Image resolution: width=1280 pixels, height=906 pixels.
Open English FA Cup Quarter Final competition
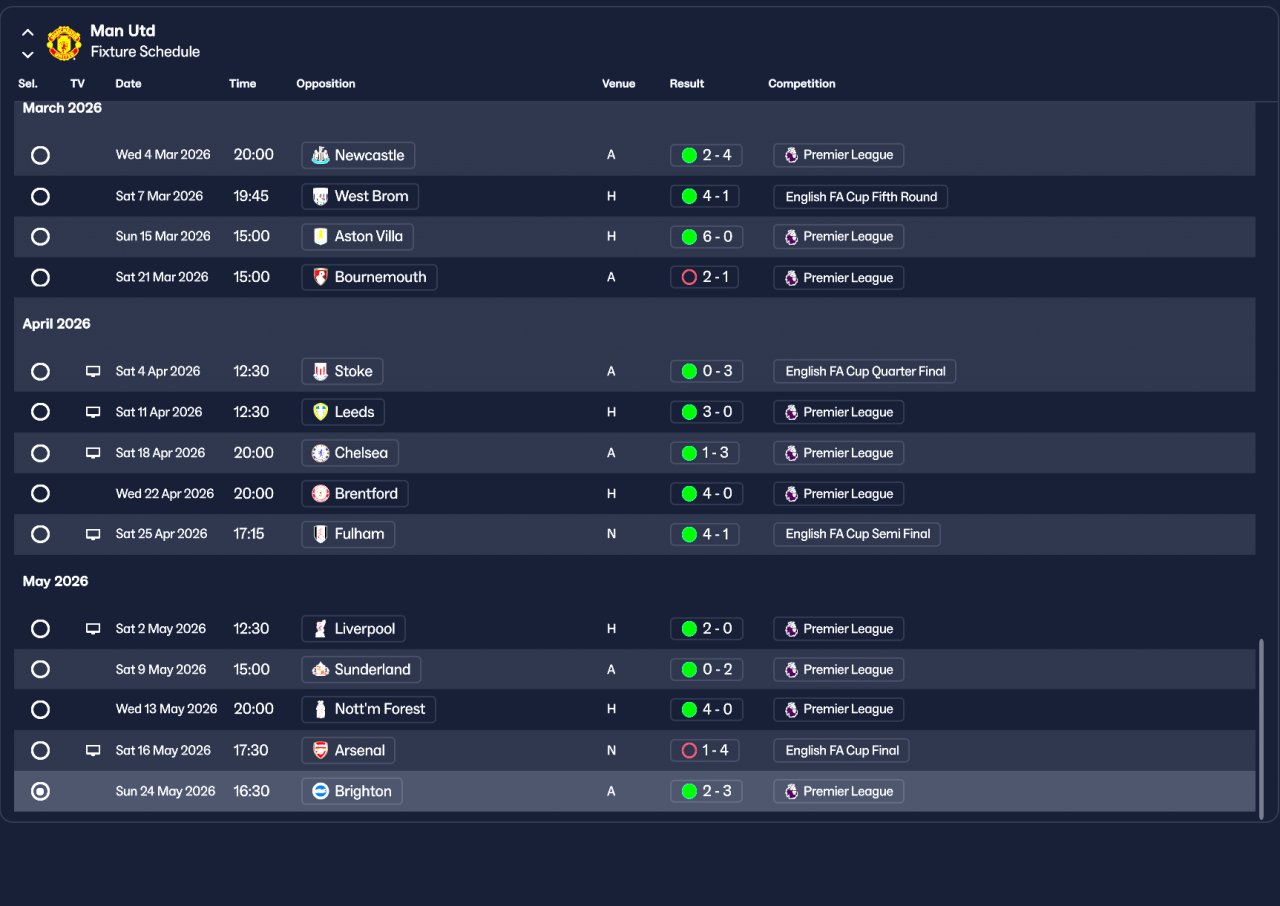865,371
